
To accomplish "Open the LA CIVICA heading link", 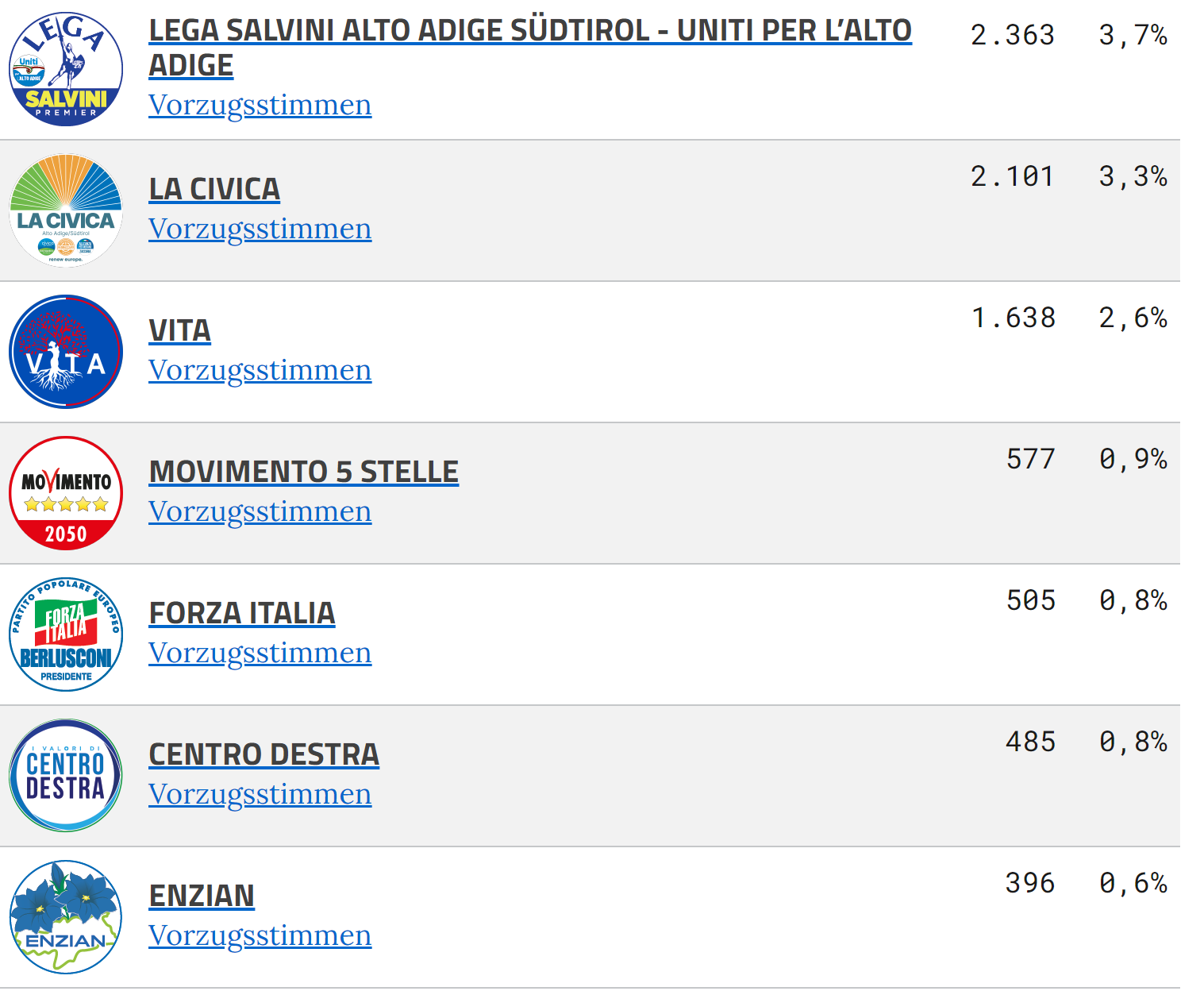I will pos(214,189).
